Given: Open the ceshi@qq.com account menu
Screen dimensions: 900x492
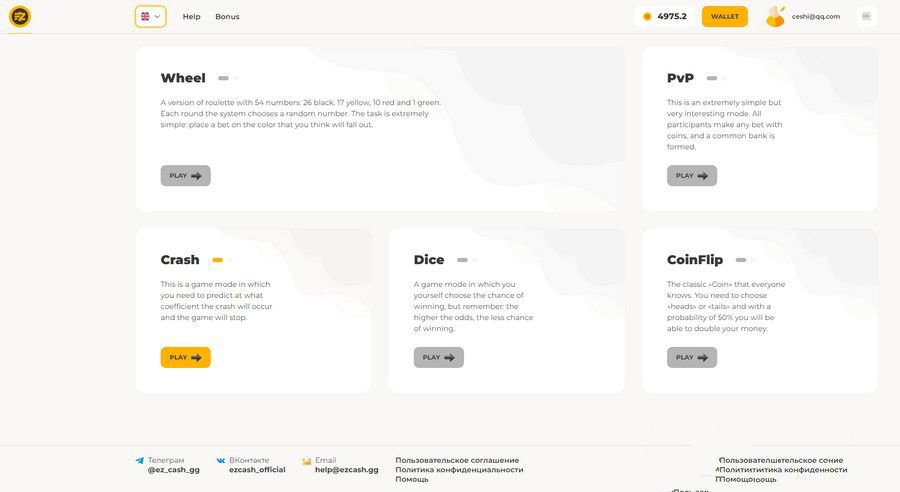Looking at the screenshot, I should [x=816, y=16].
